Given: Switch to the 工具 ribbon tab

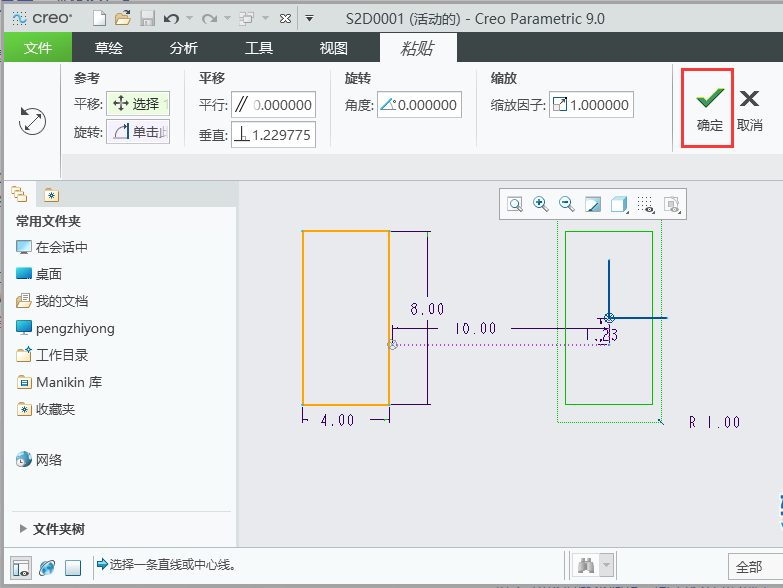Looking at the screenshot, I should pyautogui.click(x=259, y=48).
